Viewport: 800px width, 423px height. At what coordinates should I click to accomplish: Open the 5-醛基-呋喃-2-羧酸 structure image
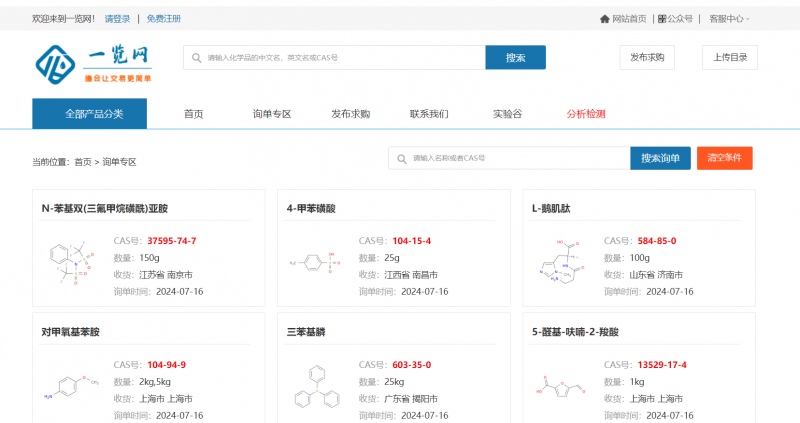point(560,387)
